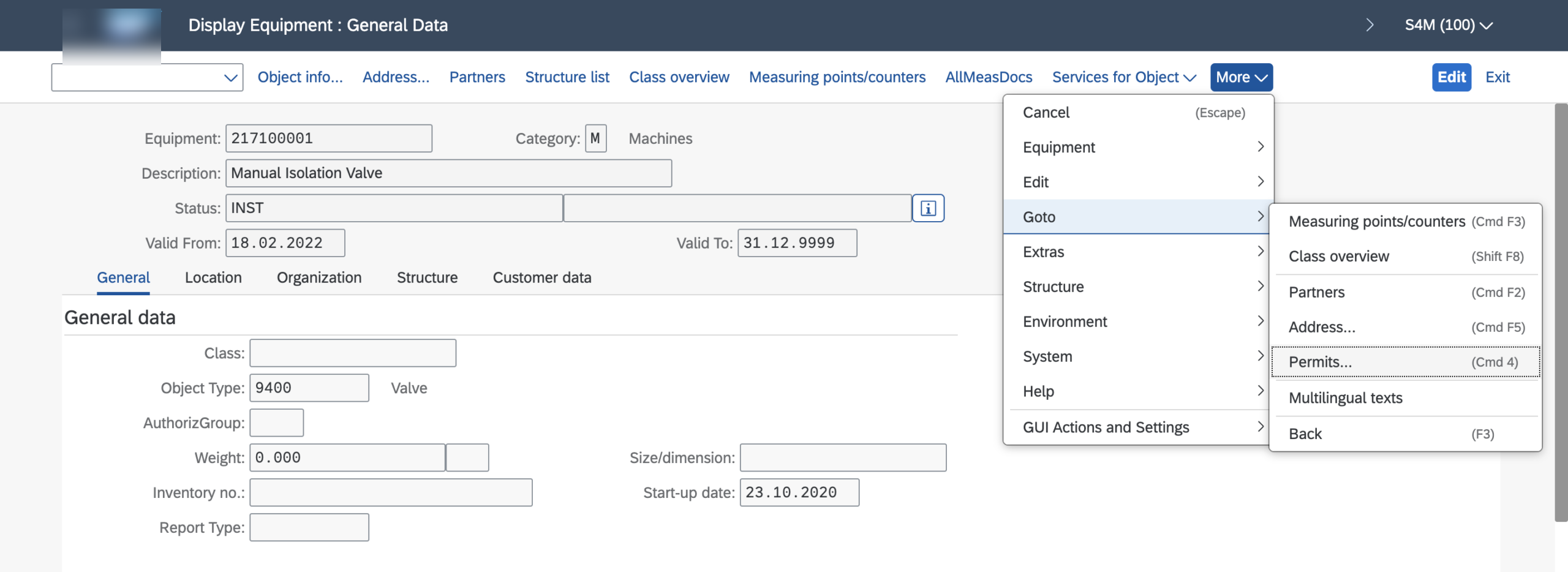Select Class overview in Goto submenu
This screenshot has height=572, width=1568.
pos(1406,257)
